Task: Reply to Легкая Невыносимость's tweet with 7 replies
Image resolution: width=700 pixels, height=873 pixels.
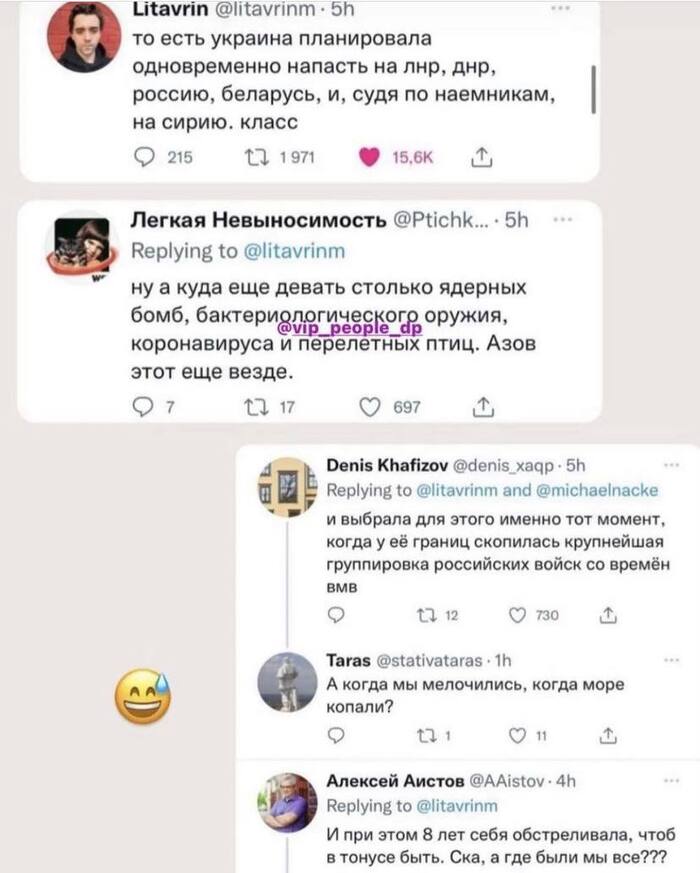Action: (x=143, y=406)
